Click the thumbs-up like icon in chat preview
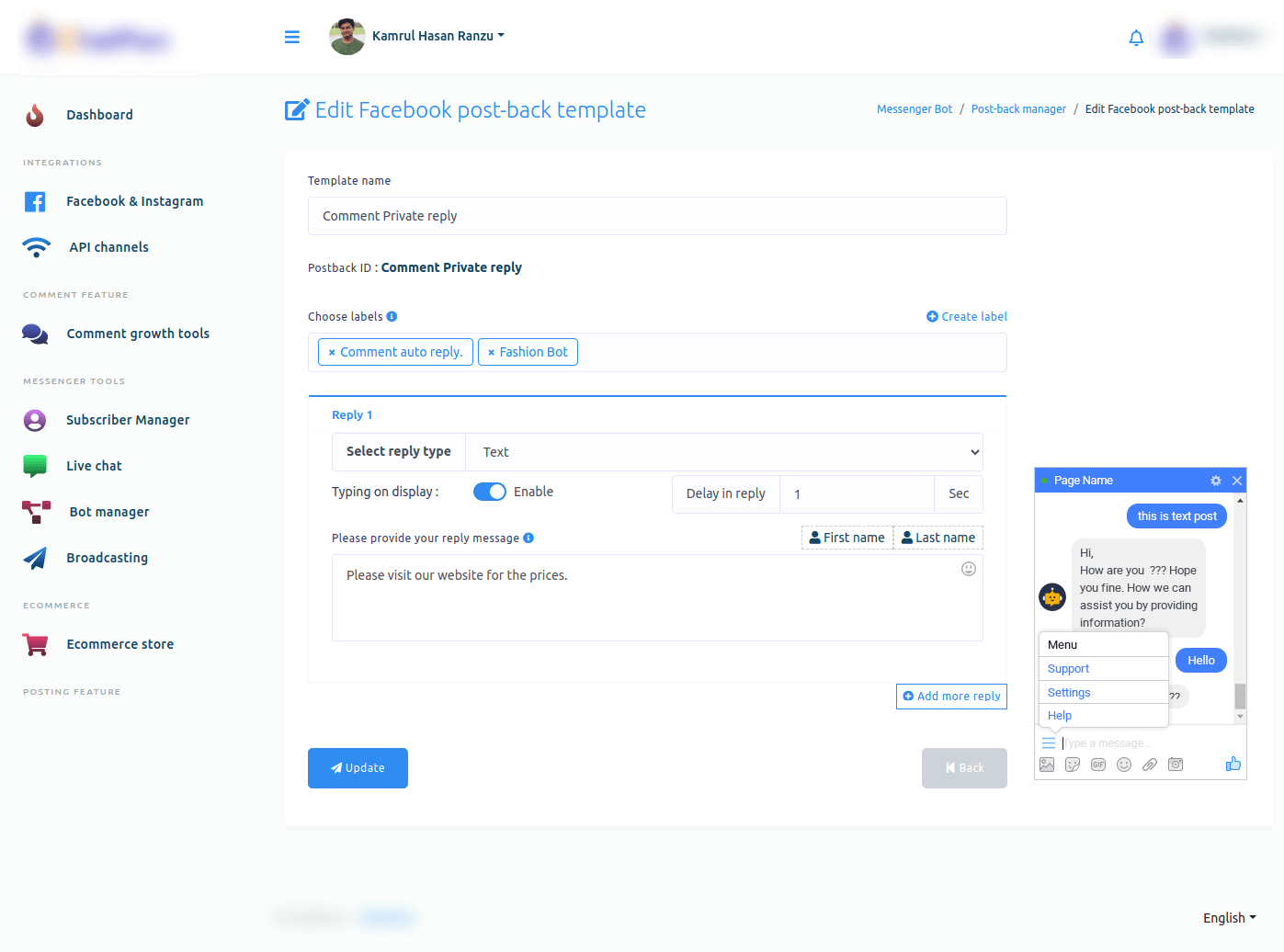 coord(1233,765)
